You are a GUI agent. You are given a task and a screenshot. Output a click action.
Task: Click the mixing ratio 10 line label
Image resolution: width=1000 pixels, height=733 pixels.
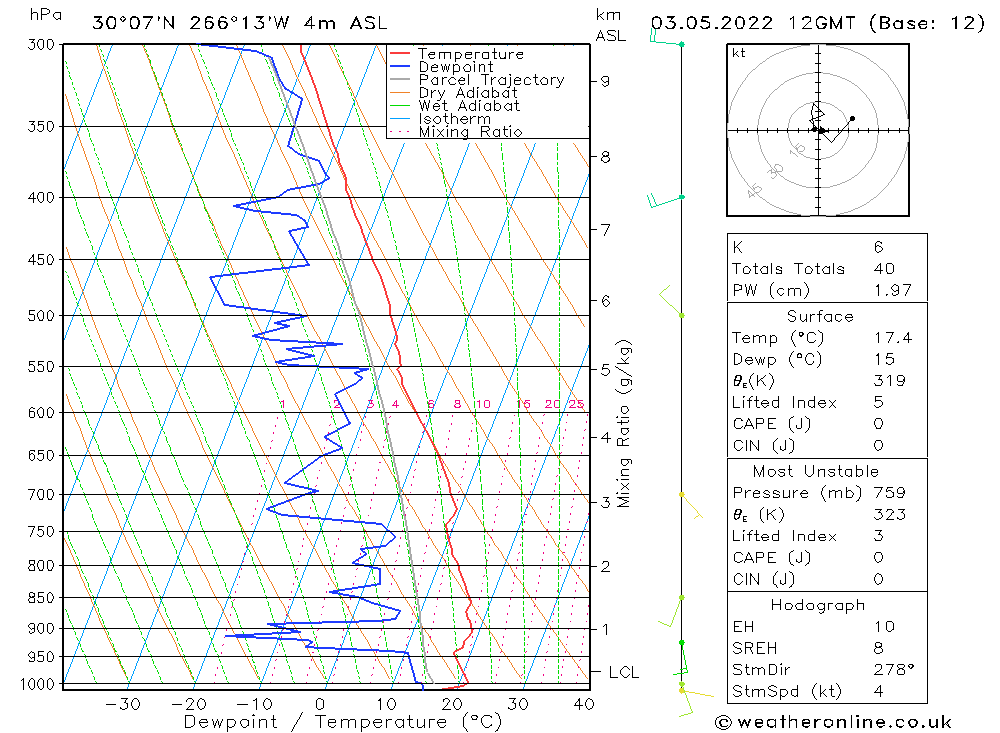tap(483, 404)
